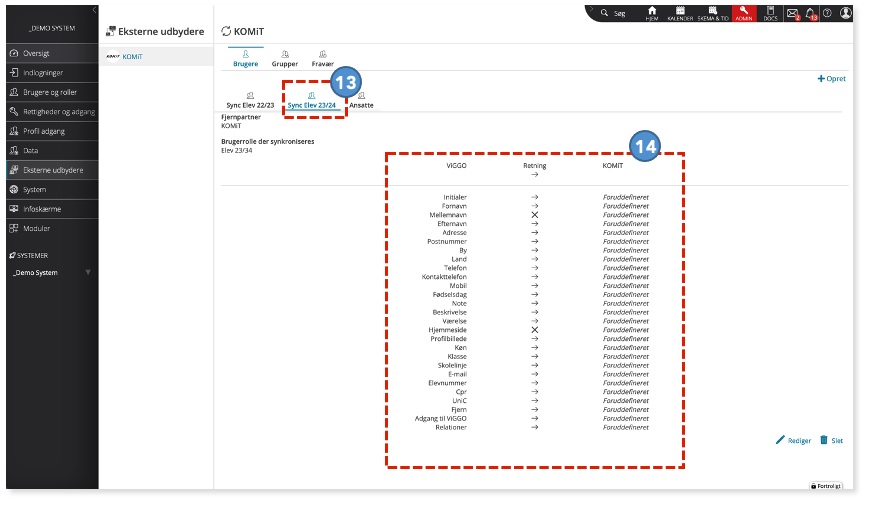
Task: Select Eksterne udbydere in sidebar
Action: tap(52, 170)
